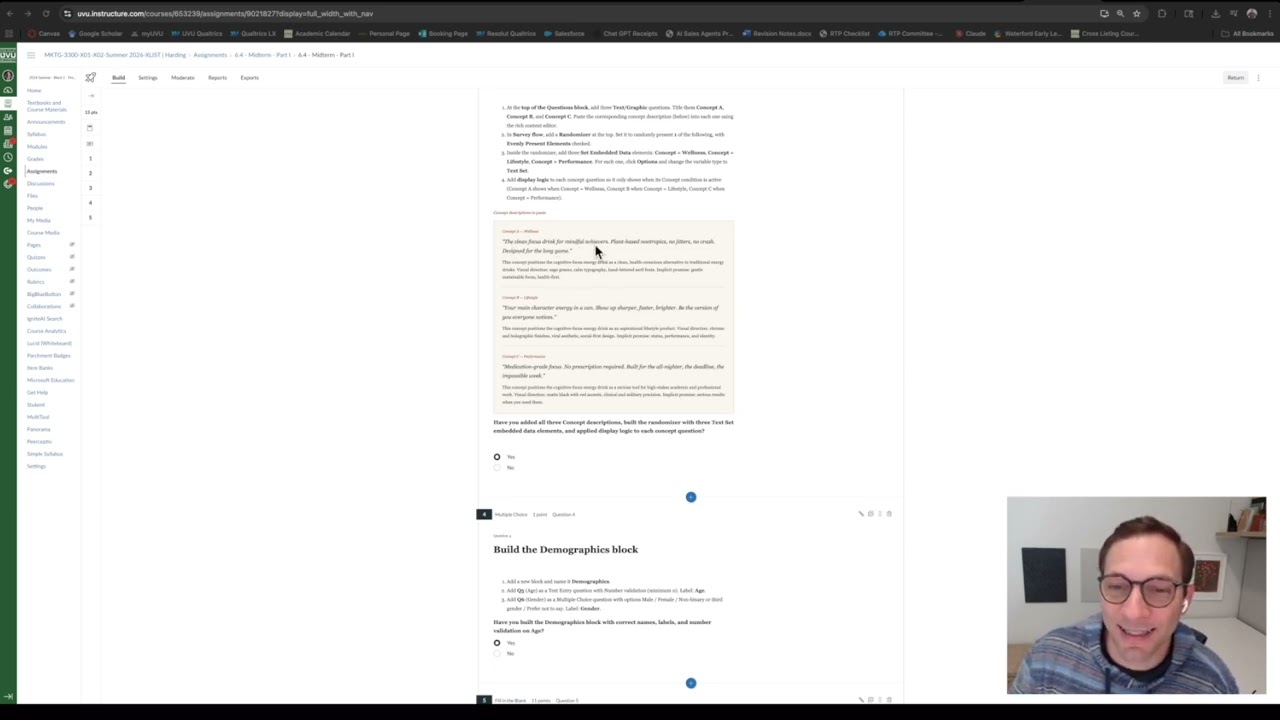Open course name breadcrumb link
1280x720 pixels.
click(x=115, y=55)
